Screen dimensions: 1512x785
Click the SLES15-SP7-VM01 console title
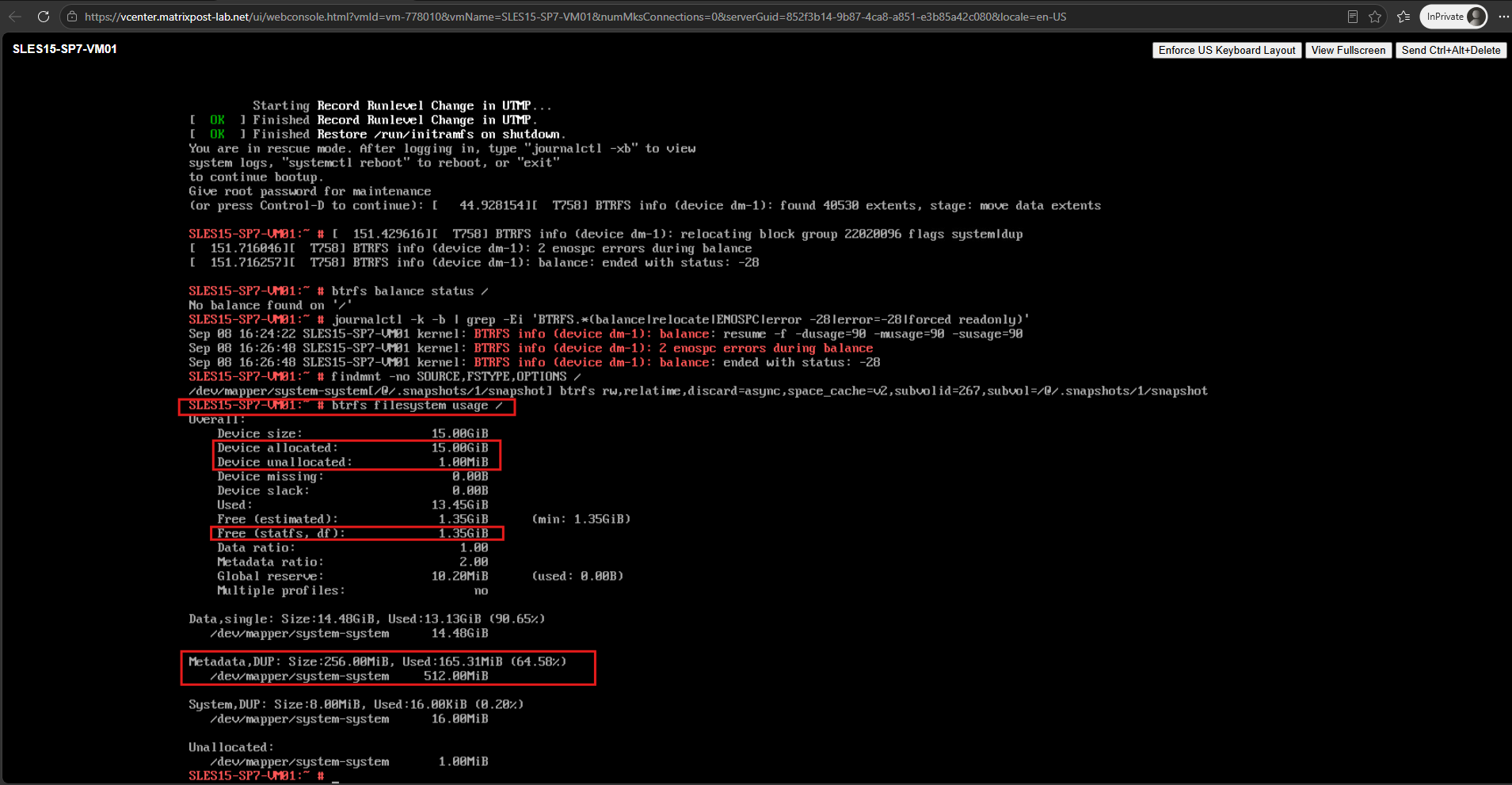[65, 49]
